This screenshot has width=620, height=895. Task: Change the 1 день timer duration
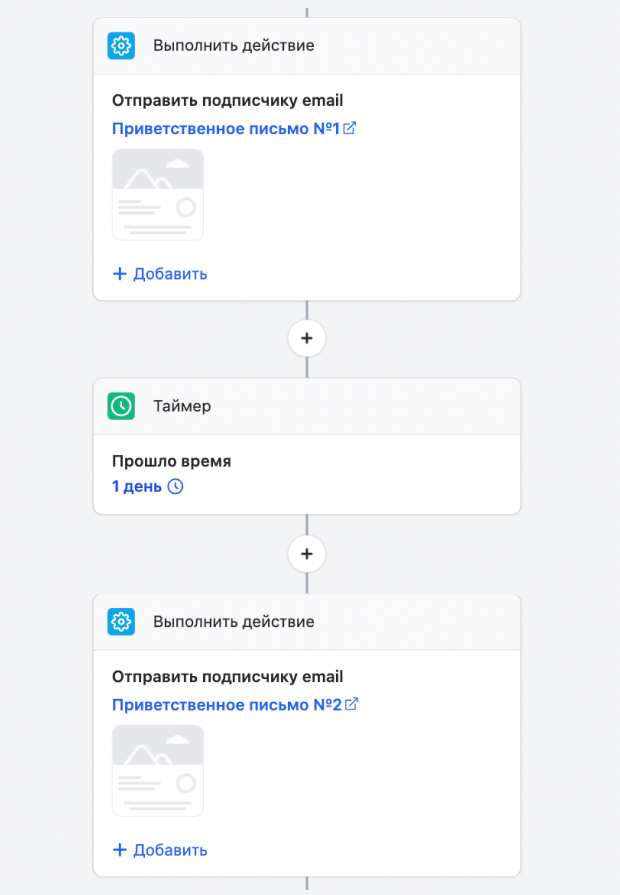(137, 487)
